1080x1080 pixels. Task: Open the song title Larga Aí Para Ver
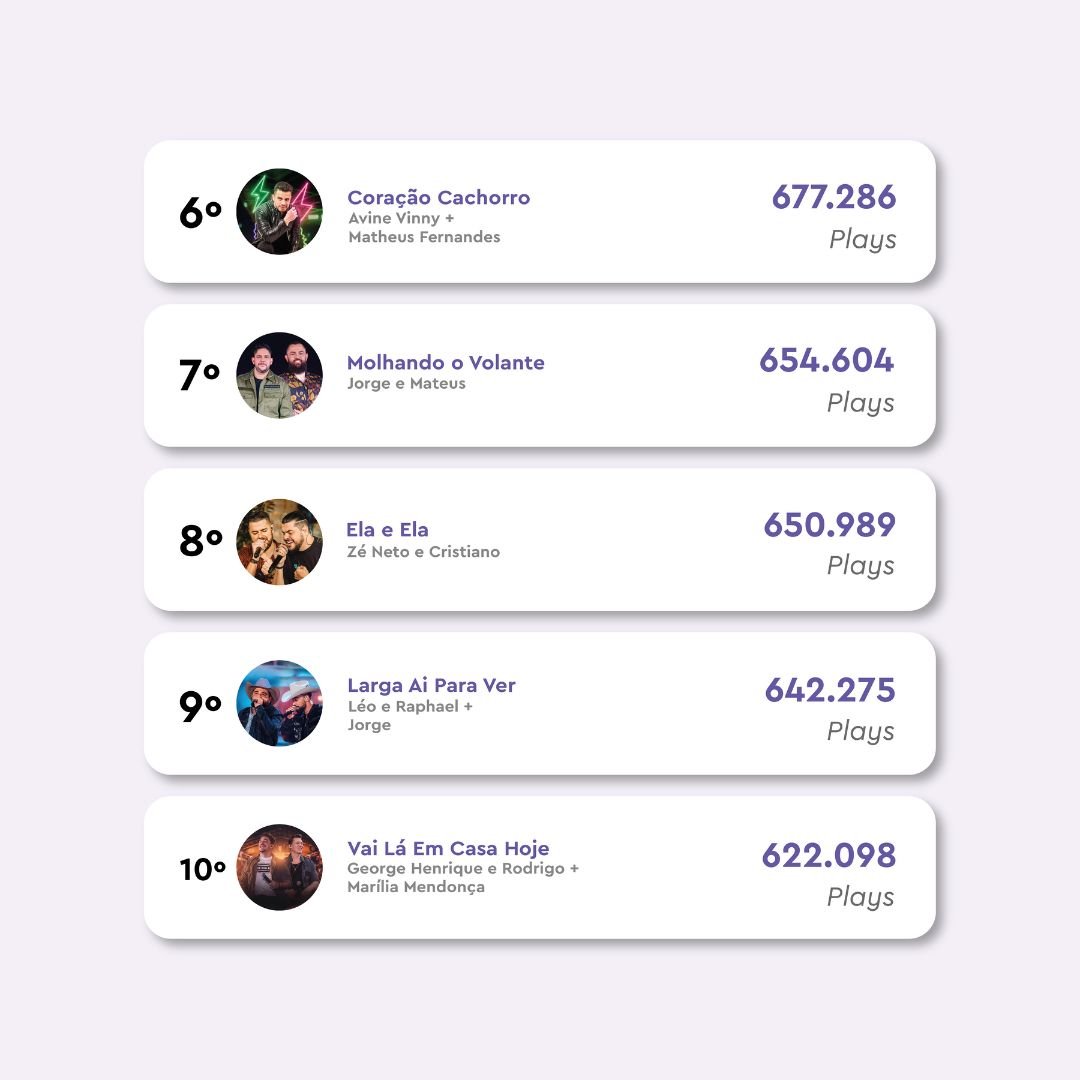431,685
